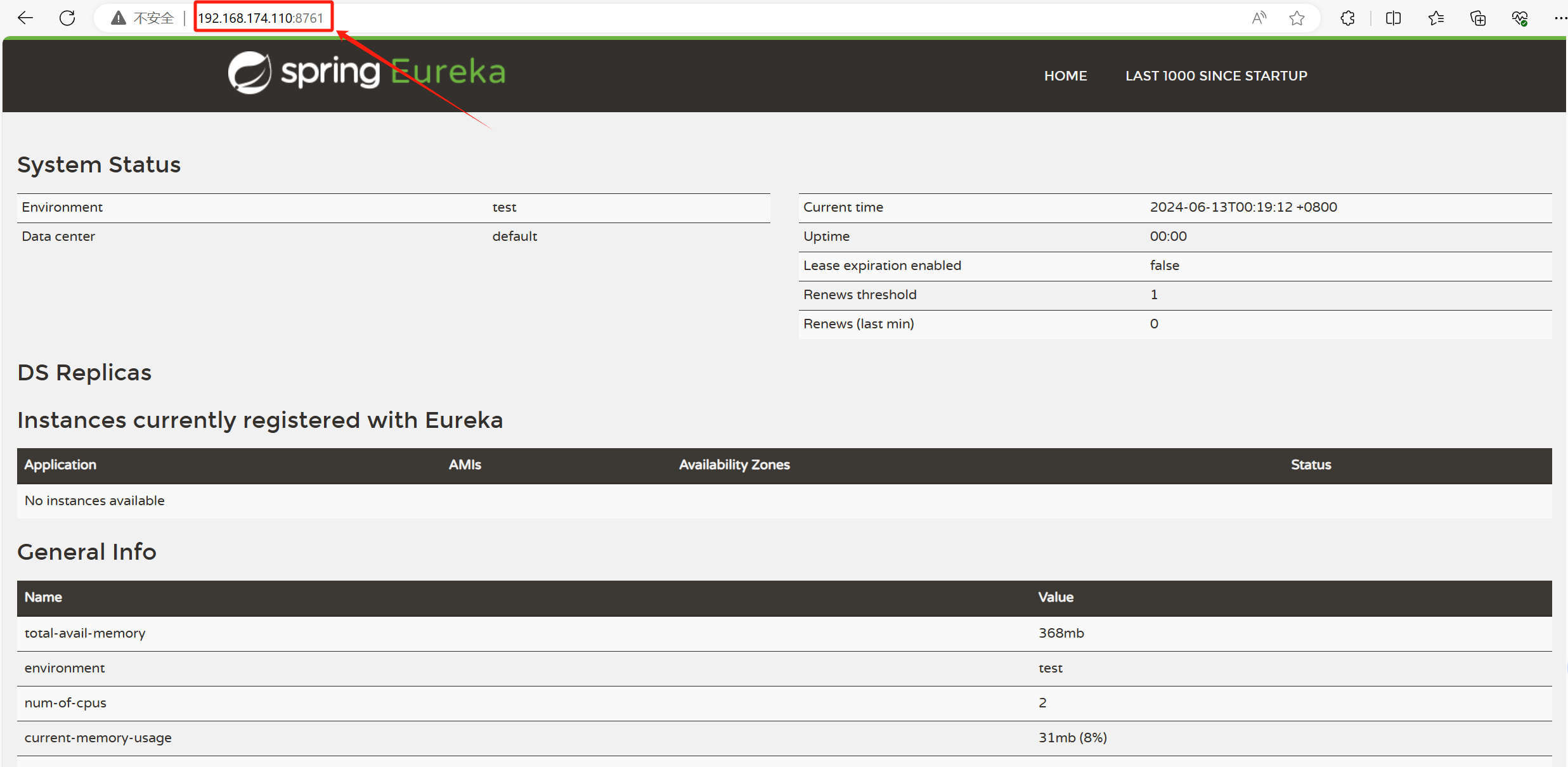
Task: Open the Collections icon
Action: click(x=1478, y=18)
